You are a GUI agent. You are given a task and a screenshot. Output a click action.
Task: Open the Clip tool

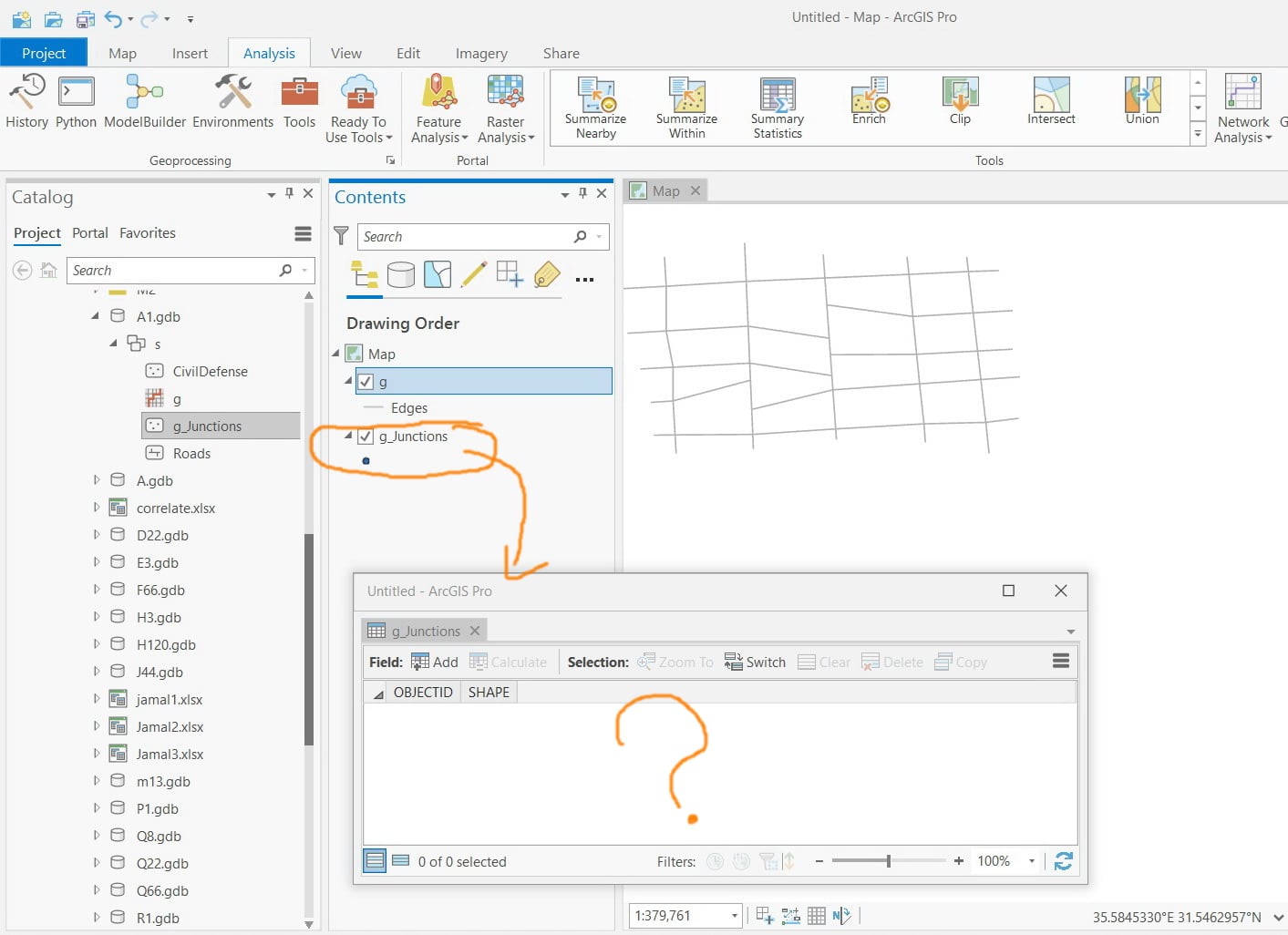coord(960,101)
